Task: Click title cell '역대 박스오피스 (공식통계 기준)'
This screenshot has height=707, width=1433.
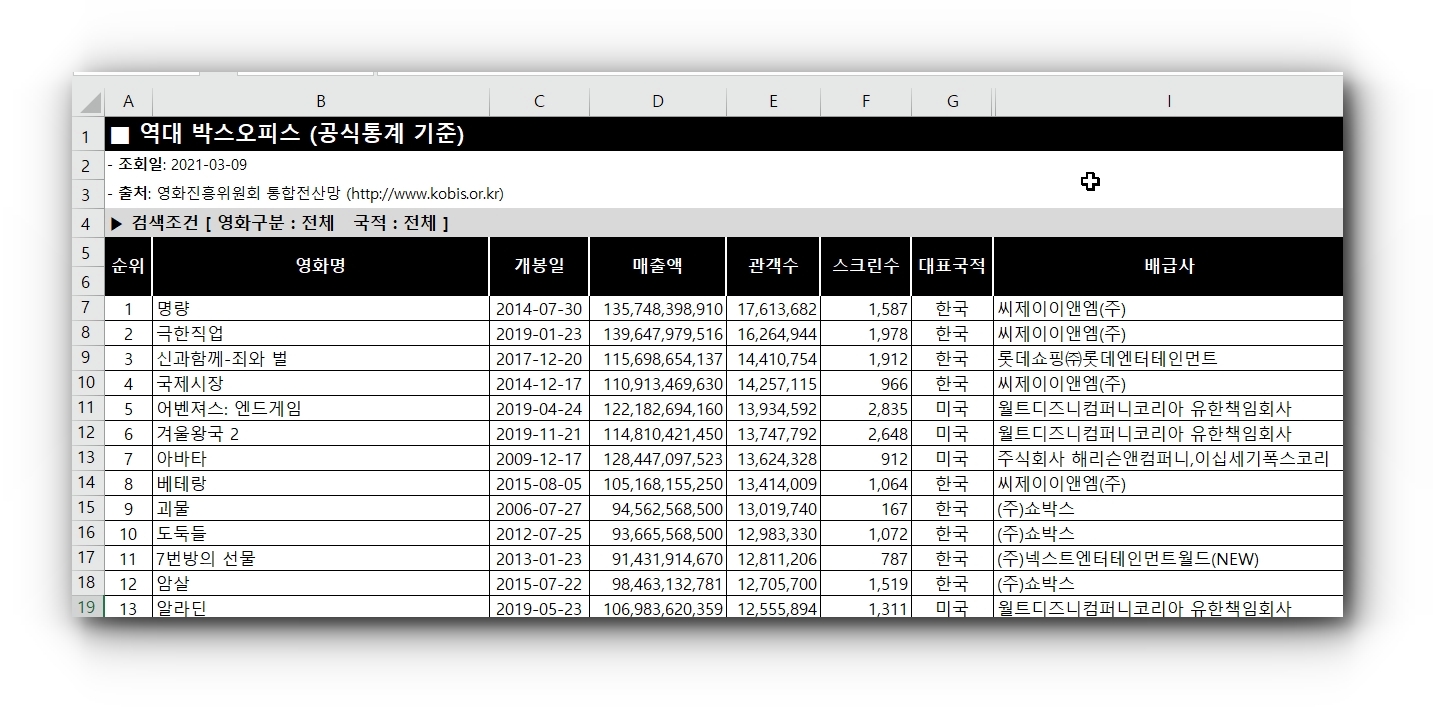Action: pyautogui.click(x=723, y=134)
